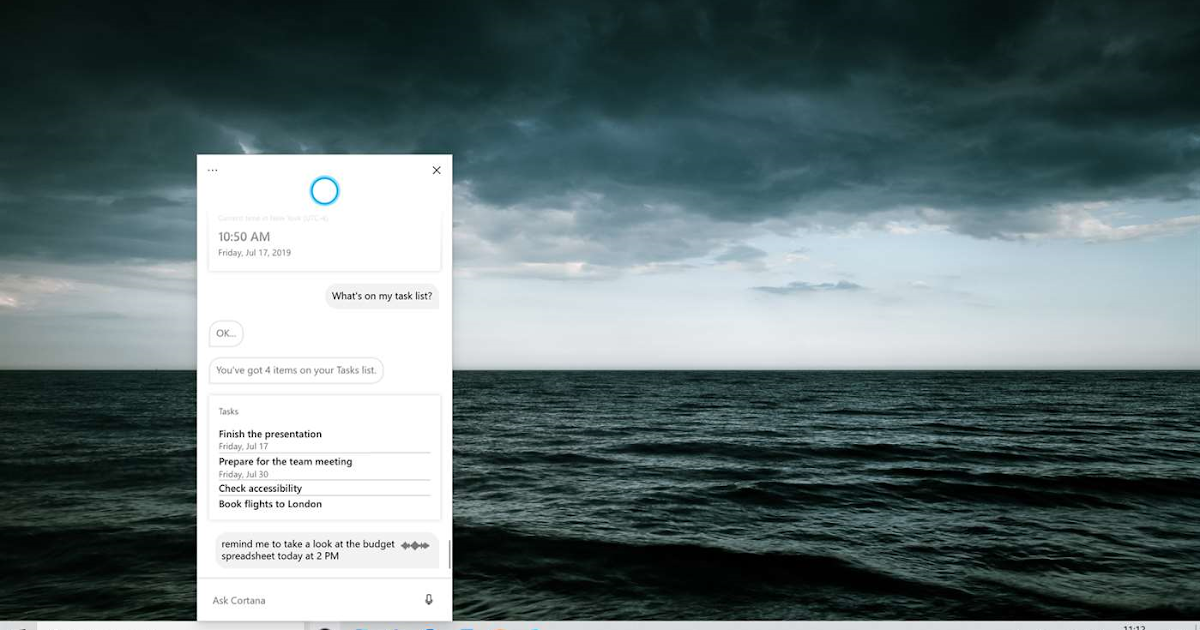The width and height of the screenshot is (1200, 630).
Task: Click the "What's on my task list?" bubble
Action: [x=382, y=297]
